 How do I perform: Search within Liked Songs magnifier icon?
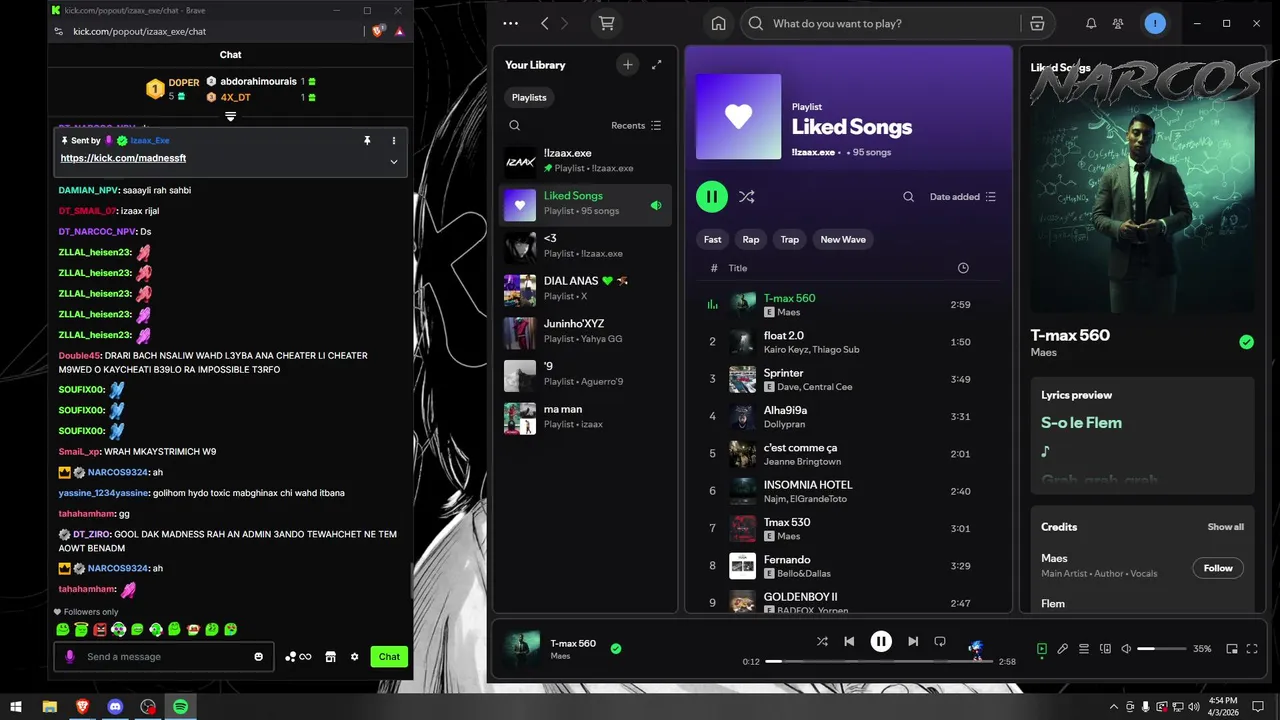[x=908, y=197]
